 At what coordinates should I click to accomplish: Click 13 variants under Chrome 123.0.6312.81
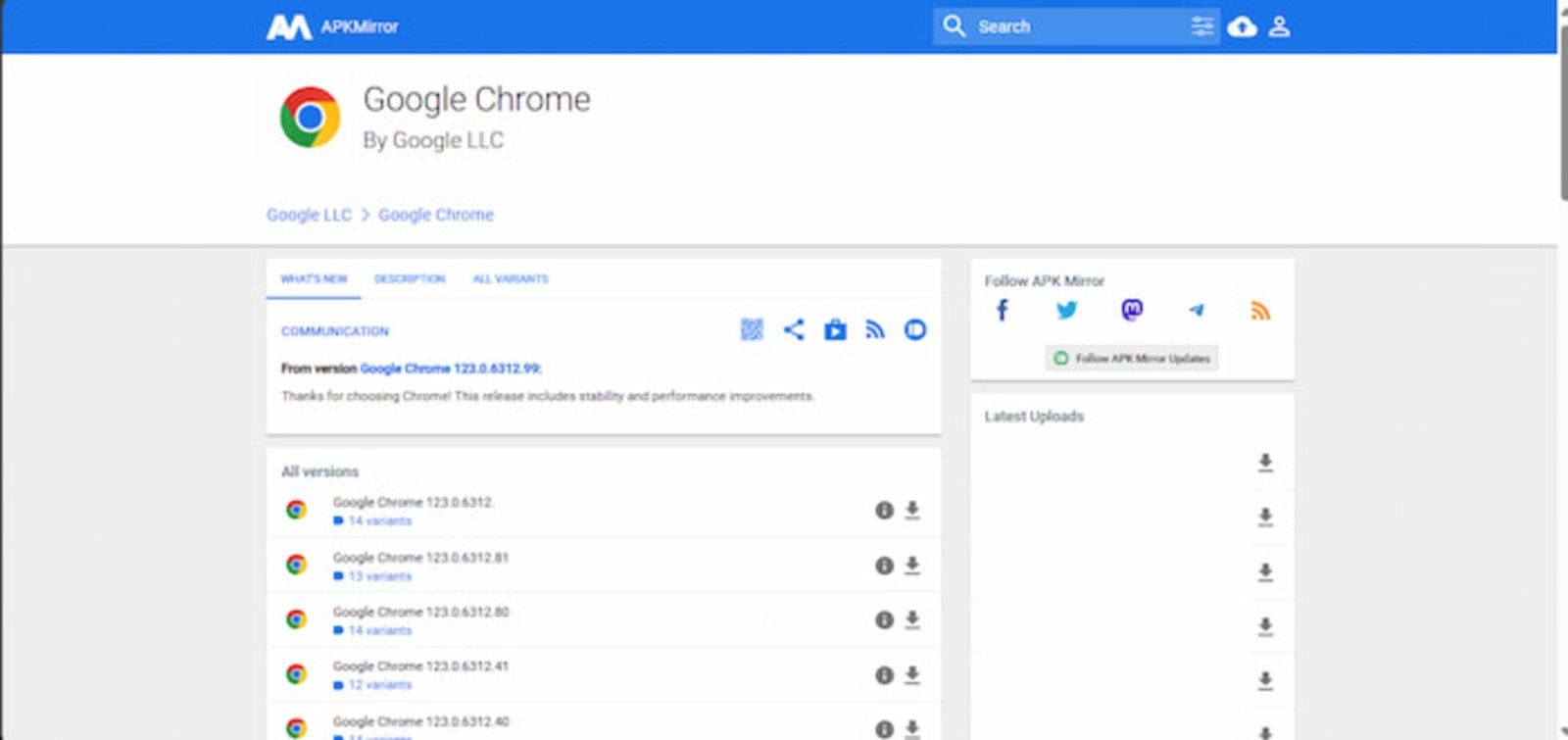(380, 576)
